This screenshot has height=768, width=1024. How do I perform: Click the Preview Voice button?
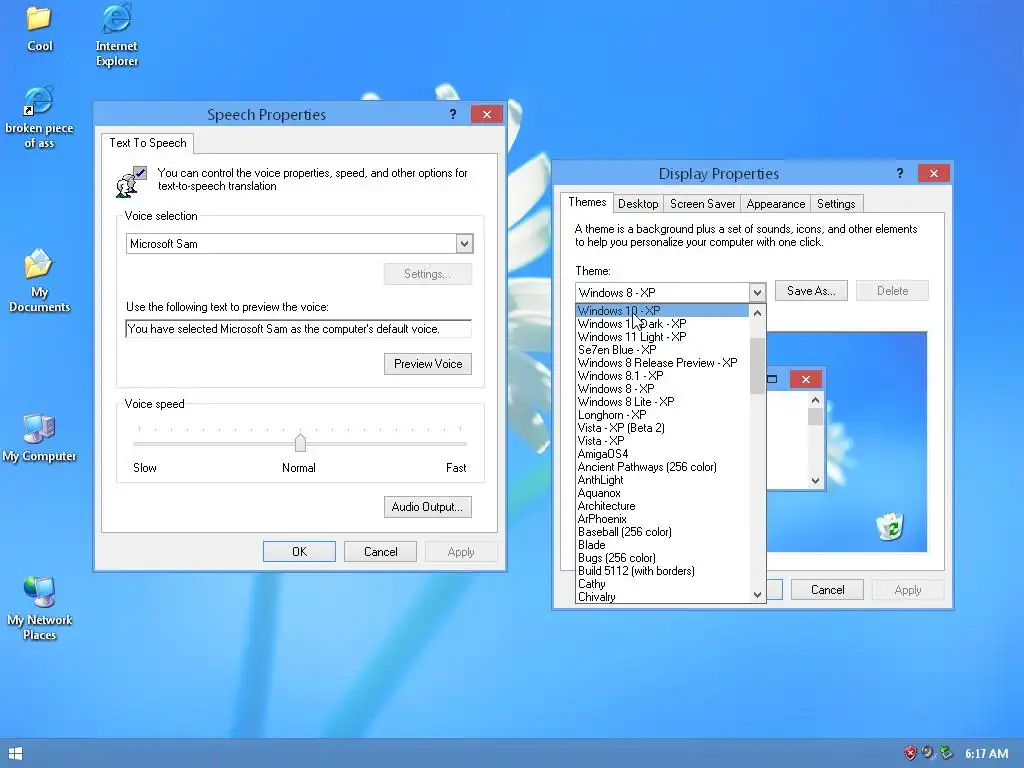(428, 364)
